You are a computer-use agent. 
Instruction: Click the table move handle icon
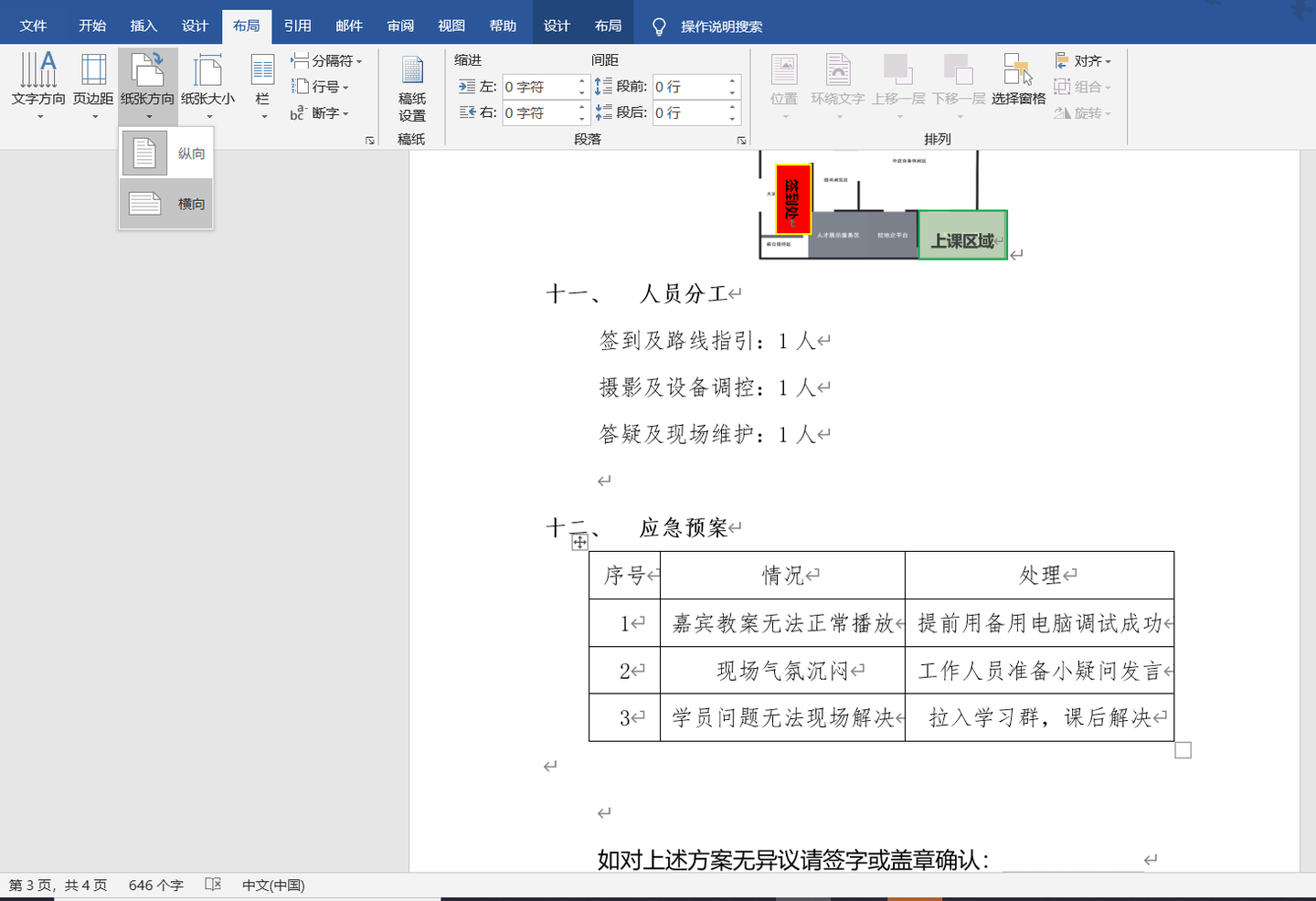pyautogui.click(x=579, y=542)
